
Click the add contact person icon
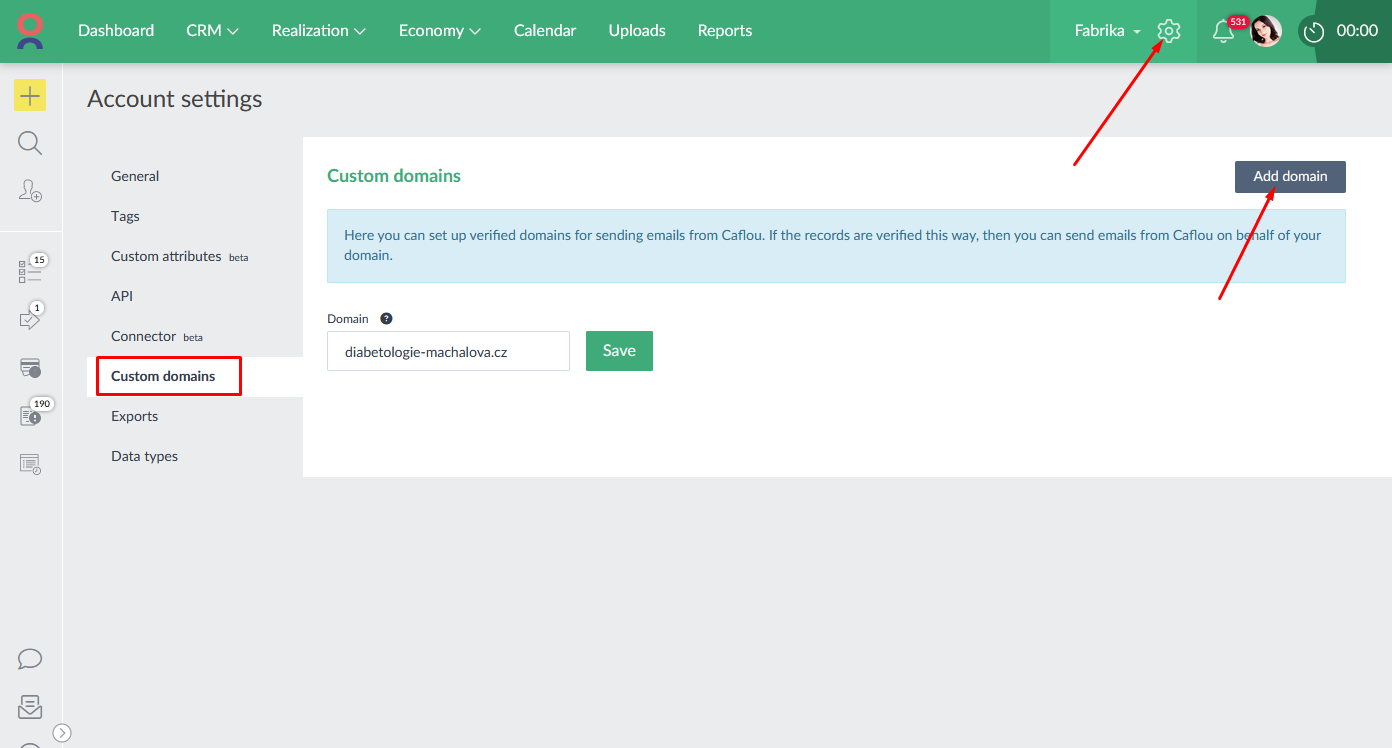pyautogui.click(x=30, y=190)
